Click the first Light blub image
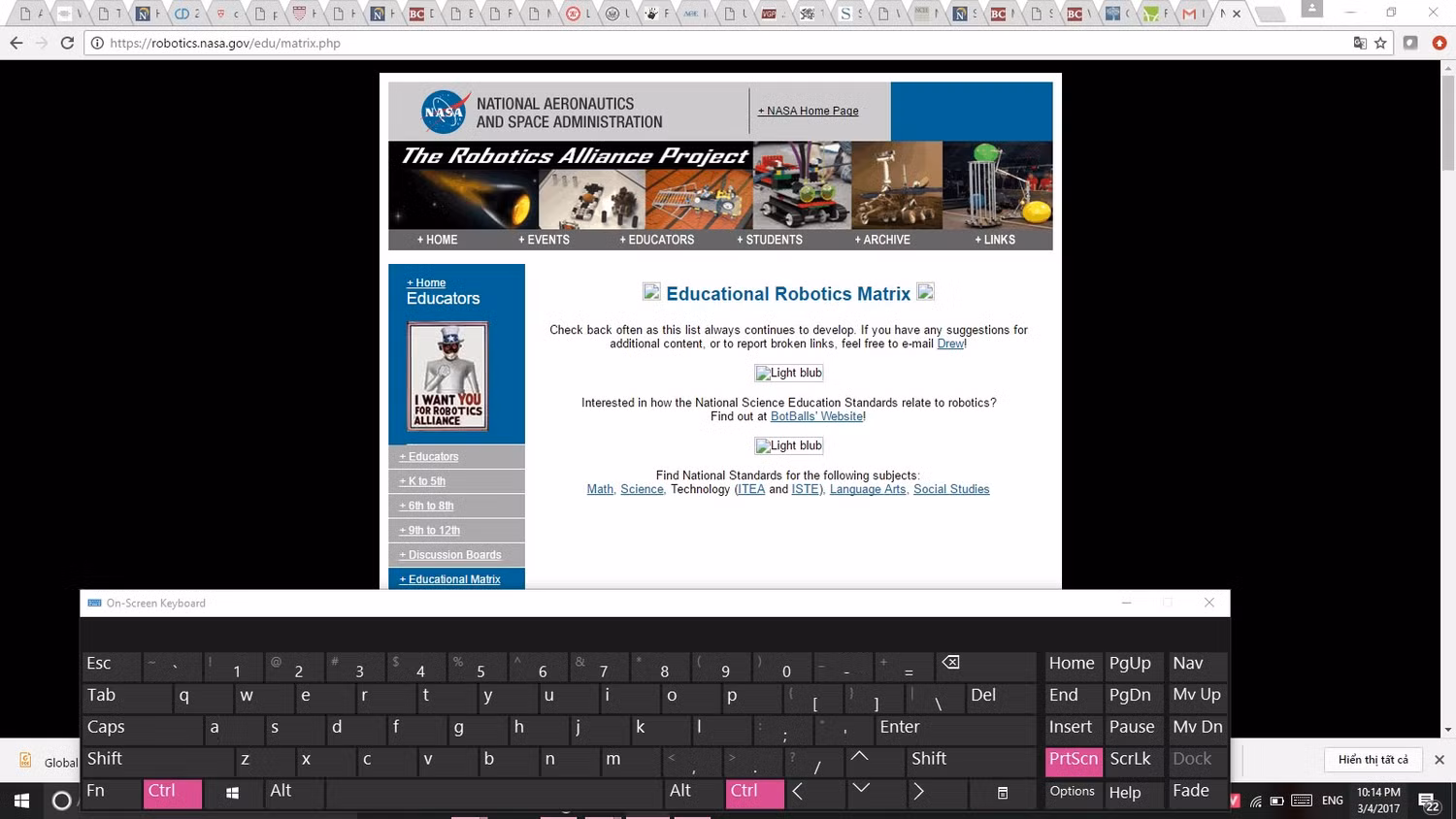1456x819 pixels. [x=789, y=373]
